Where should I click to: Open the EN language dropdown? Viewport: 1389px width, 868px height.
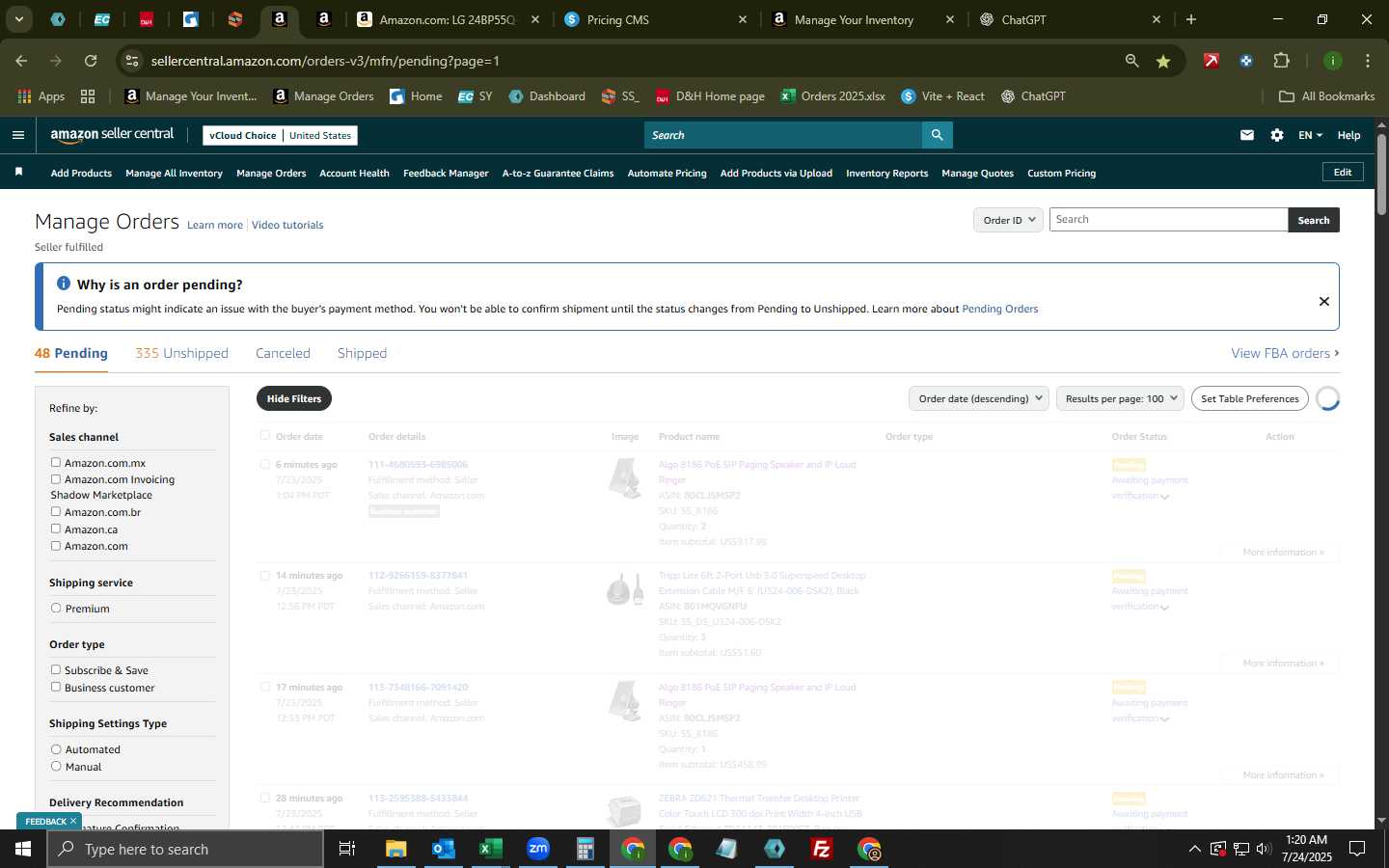click(1310, 135)
